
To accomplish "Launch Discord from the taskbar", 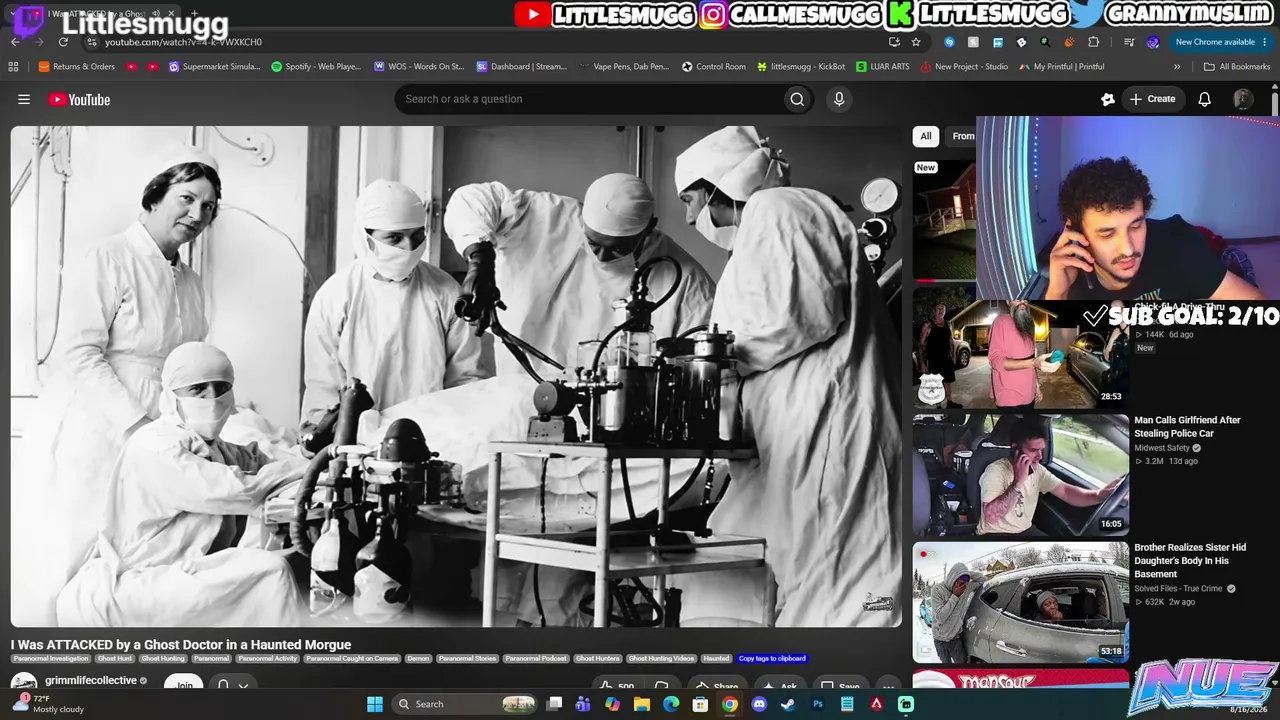I will [x=759, y=704].
